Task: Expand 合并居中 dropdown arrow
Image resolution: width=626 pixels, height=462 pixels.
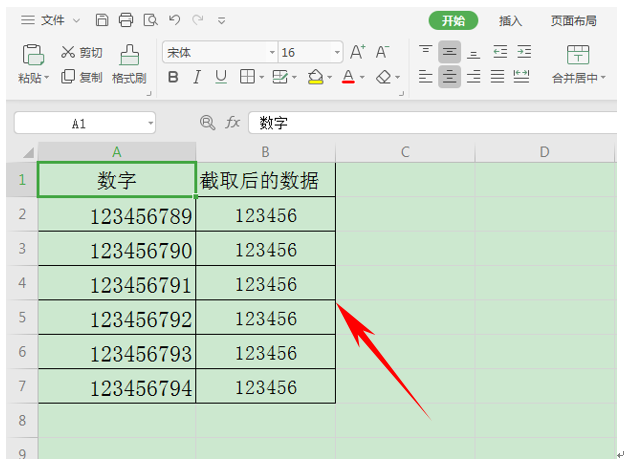Action: click(603, 77)
